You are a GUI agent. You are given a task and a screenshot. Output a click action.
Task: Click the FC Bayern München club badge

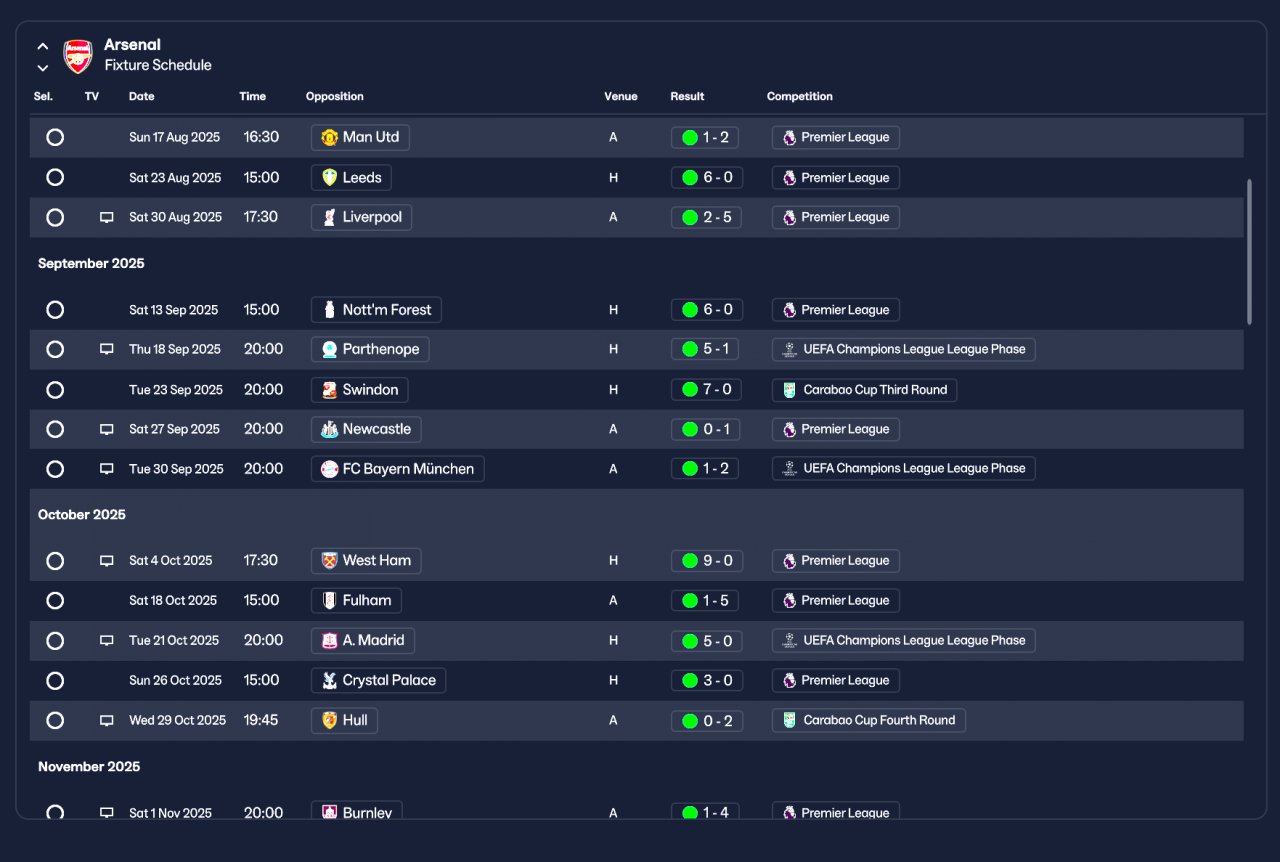point(330,469)
